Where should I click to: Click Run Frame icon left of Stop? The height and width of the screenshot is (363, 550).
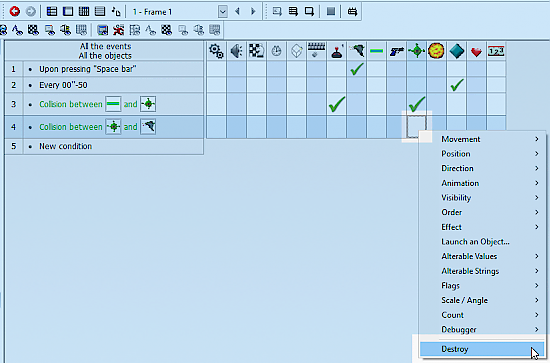pos(309,12)
